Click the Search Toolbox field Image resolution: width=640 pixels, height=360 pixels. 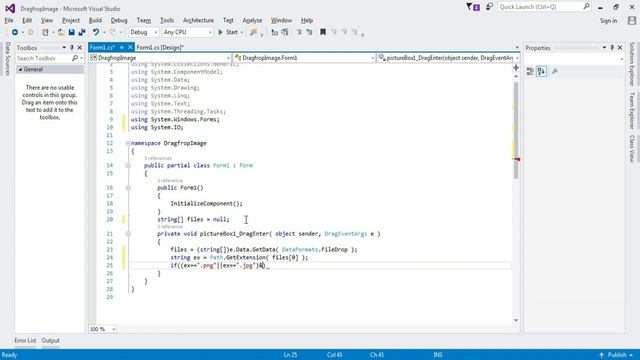(x=45, y=58)
